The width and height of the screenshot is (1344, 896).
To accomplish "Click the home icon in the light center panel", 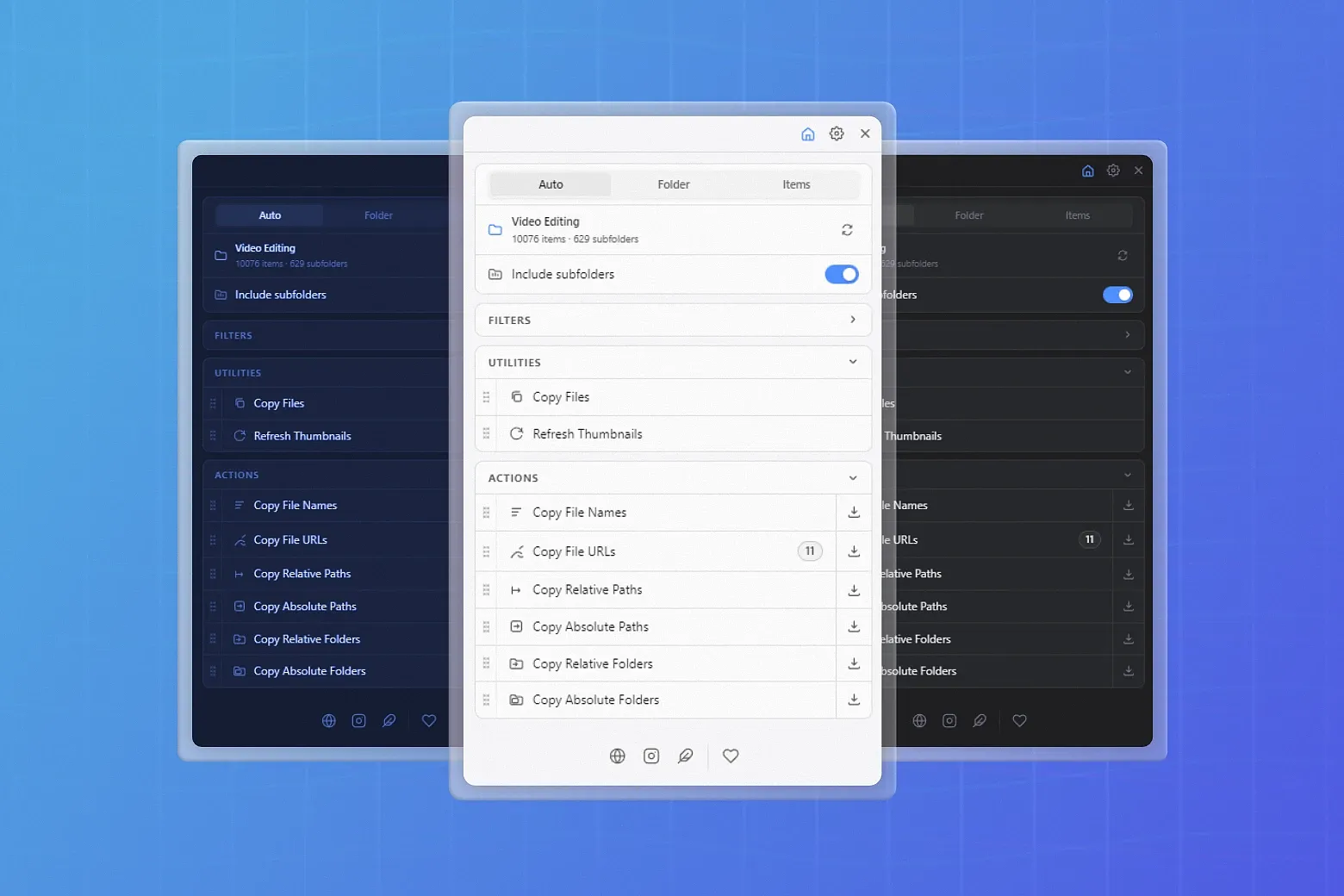I will (x=807, y=134).
